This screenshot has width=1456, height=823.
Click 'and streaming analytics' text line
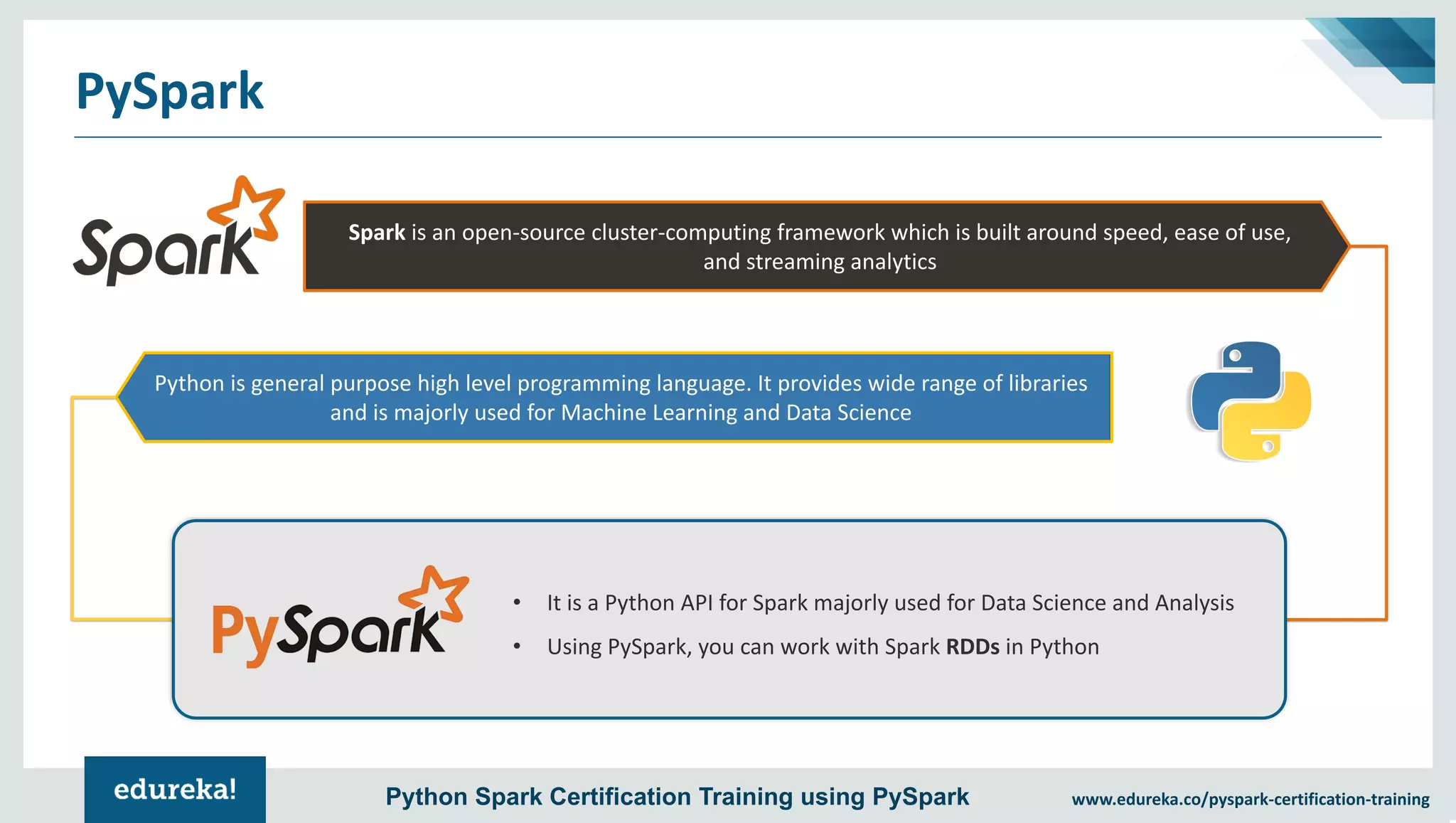tap(820, 262)
